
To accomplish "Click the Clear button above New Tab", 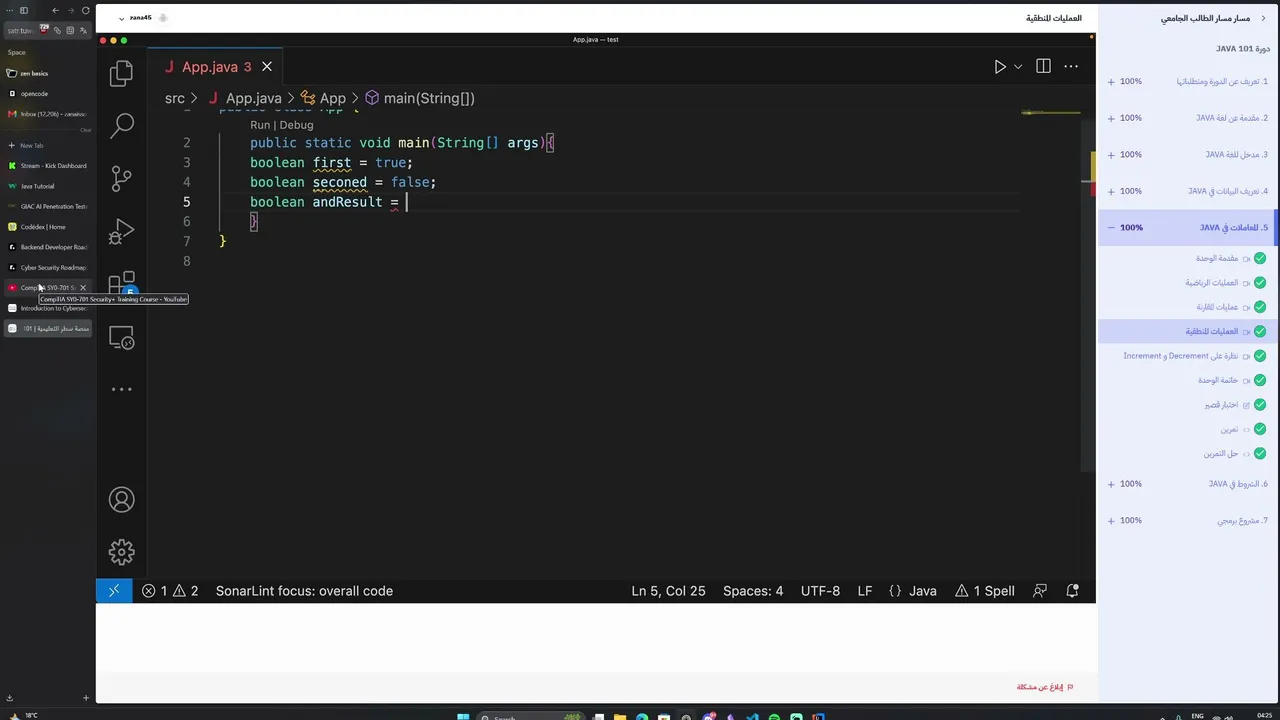I will point(86,130).
